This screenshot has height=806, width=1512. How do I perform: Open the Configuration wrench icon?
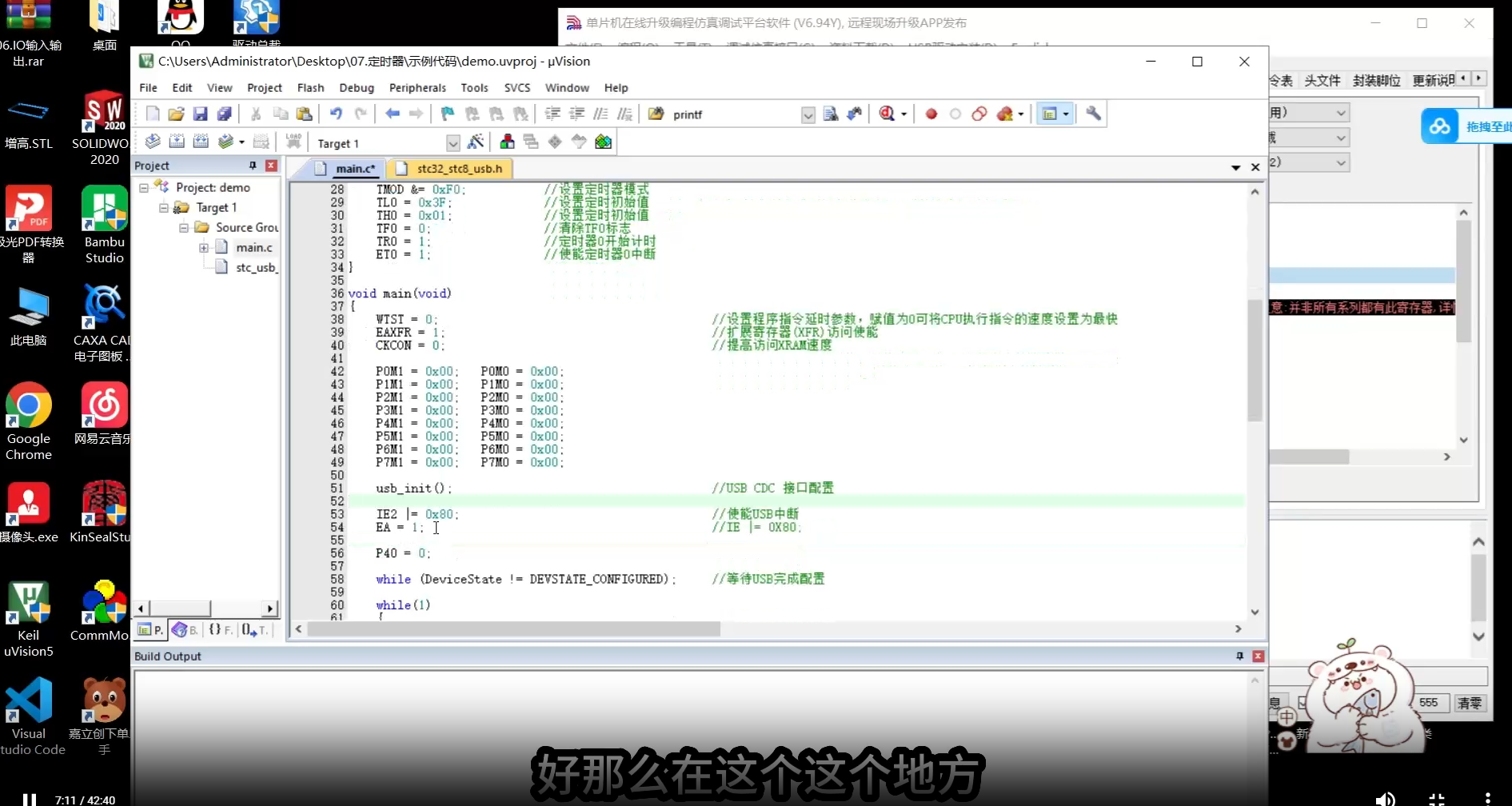(x=1094, y=114)
